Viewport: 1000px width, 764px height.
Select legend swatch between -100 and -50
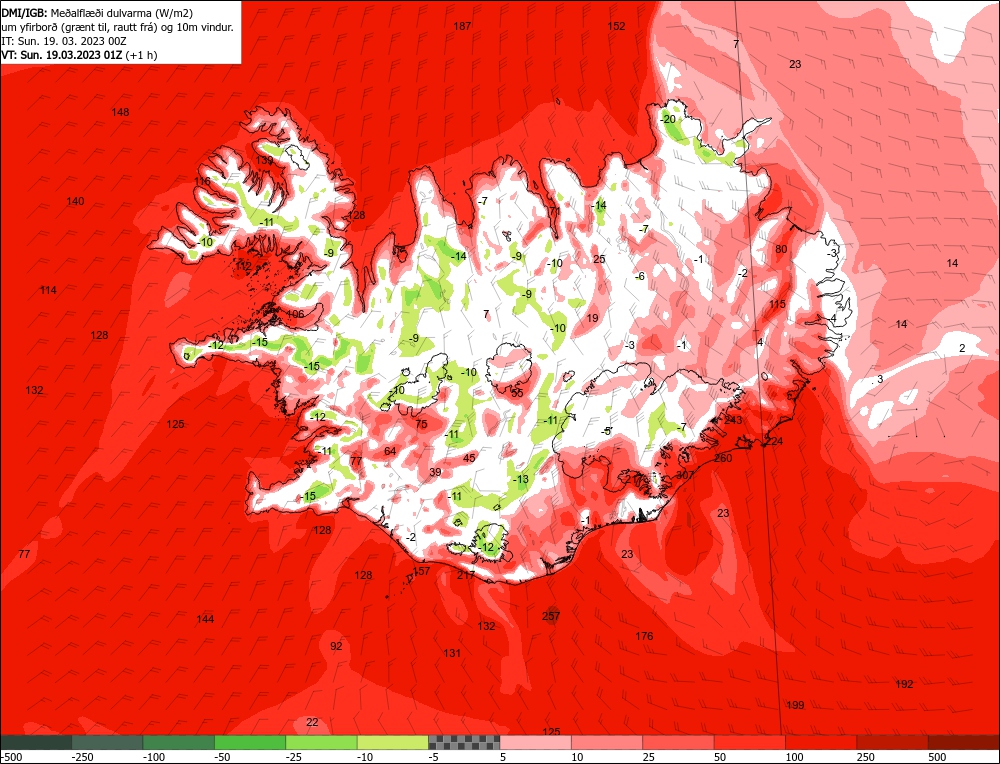click(x=179, y=742)
